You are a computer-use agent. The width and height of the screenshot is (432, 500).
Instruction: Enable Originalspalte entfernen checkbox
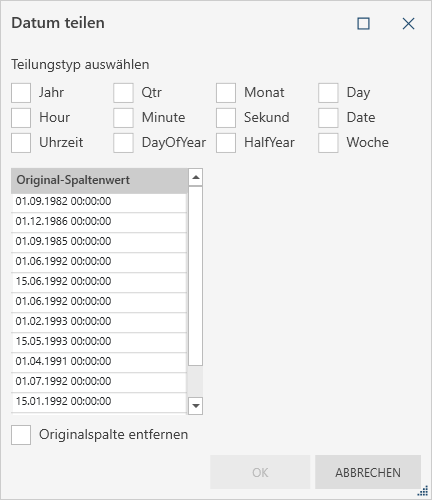tap(21, 435)
